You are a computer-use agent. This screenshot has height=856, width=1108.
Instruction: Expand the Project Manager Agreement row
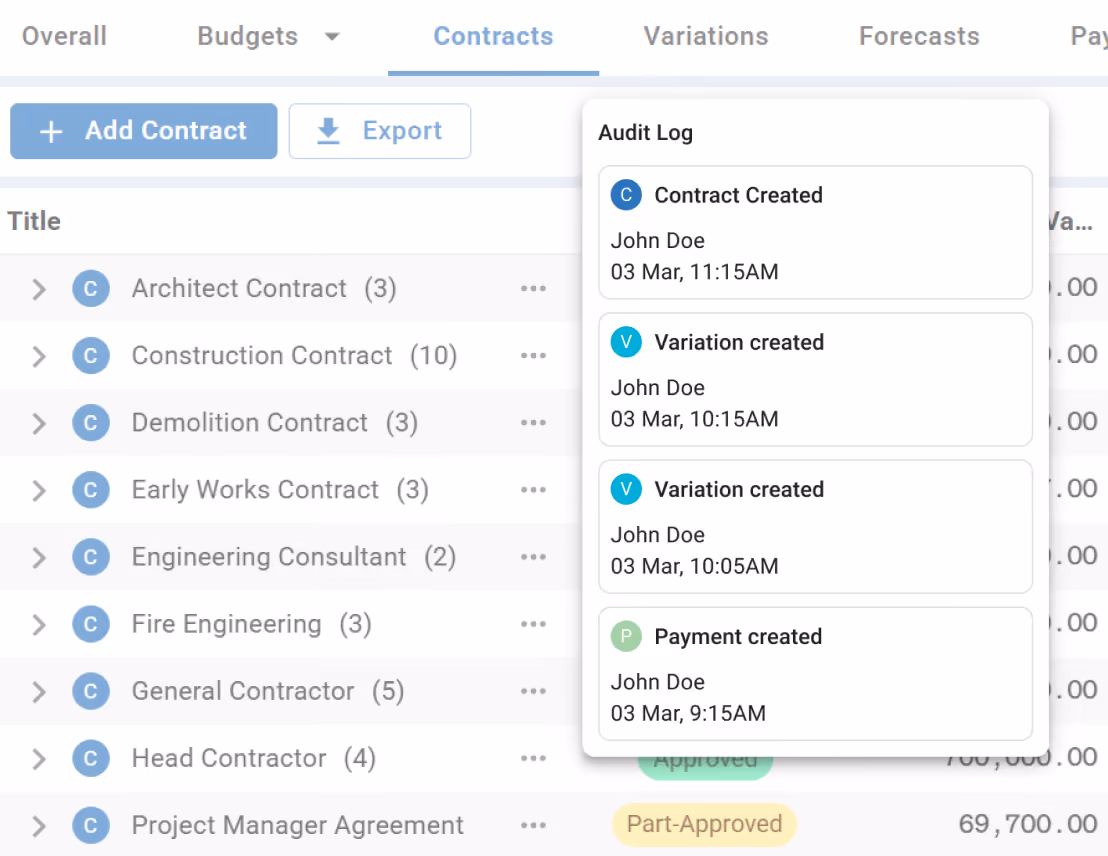39,826
